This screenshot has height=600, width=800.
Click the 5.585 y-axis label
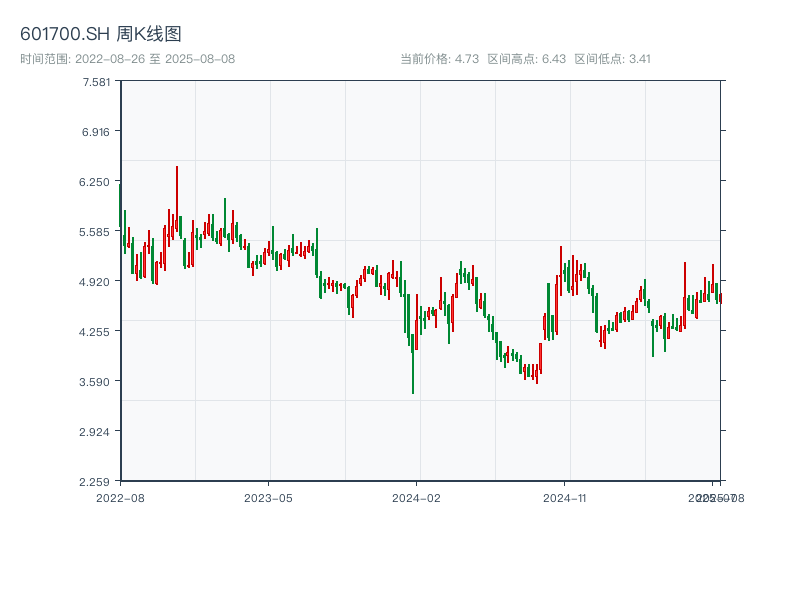pyautogui.click(x=97, y=232)
